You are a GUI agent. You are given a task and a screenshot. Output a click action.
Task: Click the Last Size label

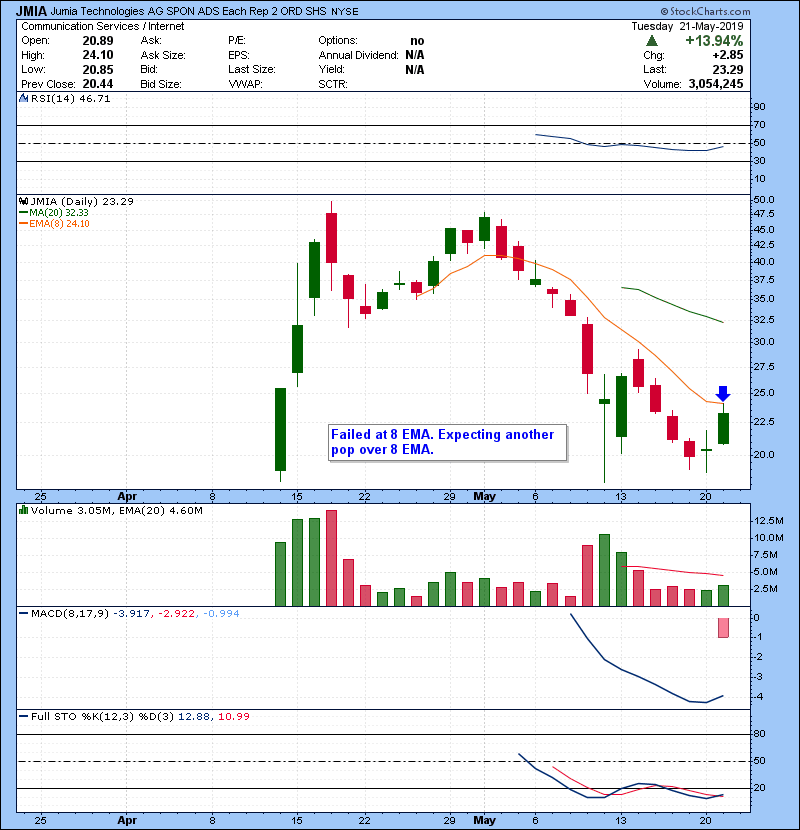pyautogui.click(x=252, y=69)
